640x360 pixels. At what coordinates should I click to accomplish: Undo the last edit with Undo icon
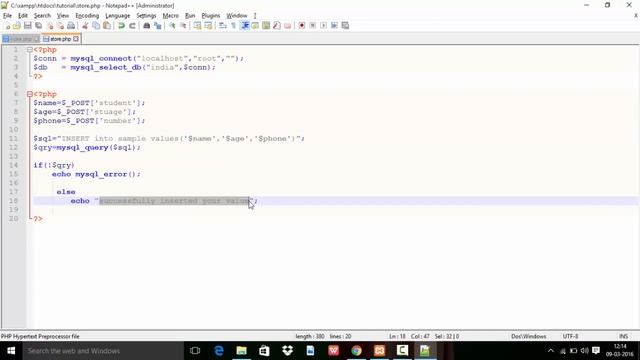click(x=121, y=26)
